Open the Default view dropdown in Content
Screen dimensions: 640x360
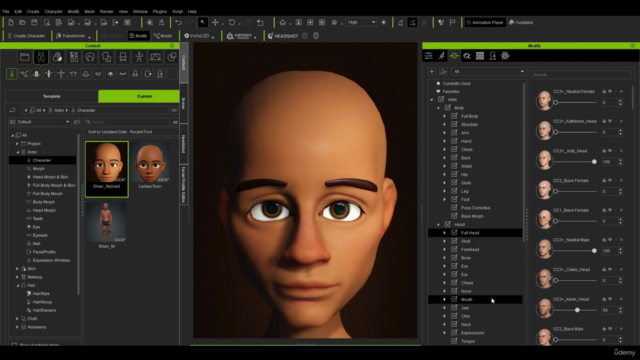pos(40,122)
